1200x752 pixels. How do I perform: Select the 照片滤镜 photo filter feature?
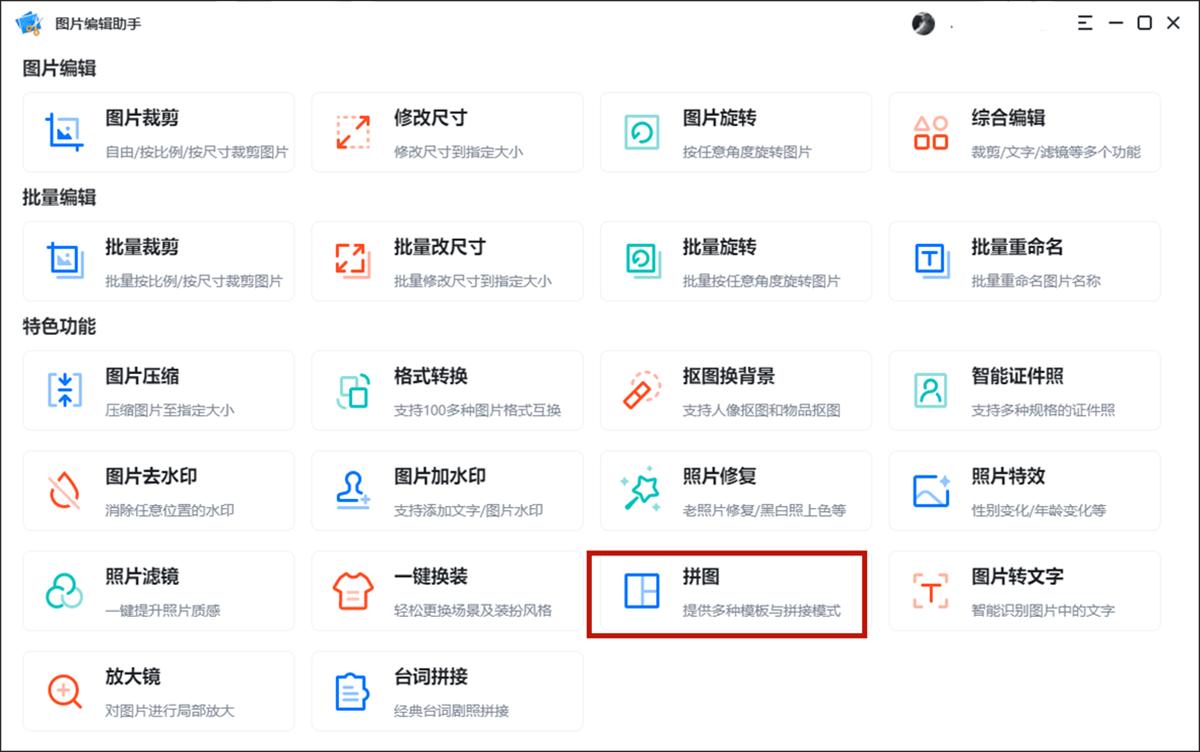[158, 590]
